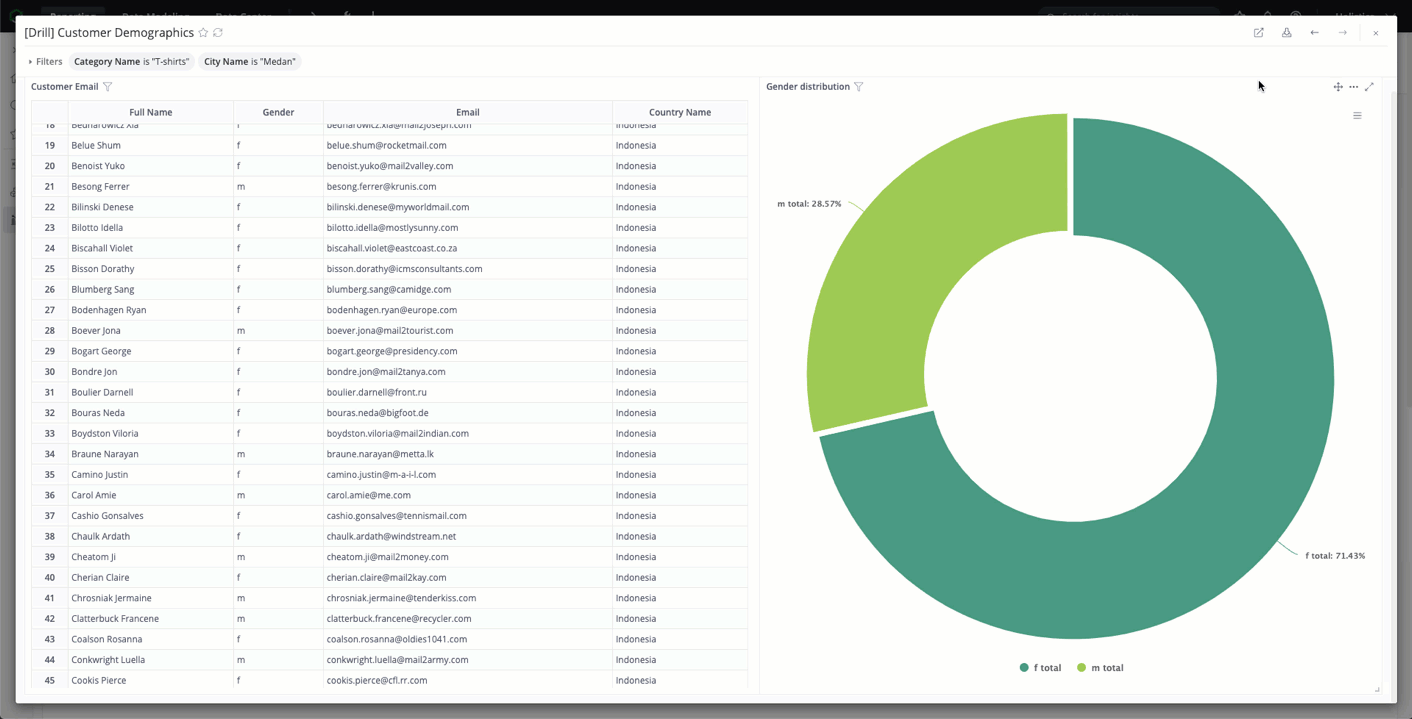Expand Gender distribution chart to fullscreen
The height and width of the screenshot is (719, 1412).
click(x=1369, y=87)
